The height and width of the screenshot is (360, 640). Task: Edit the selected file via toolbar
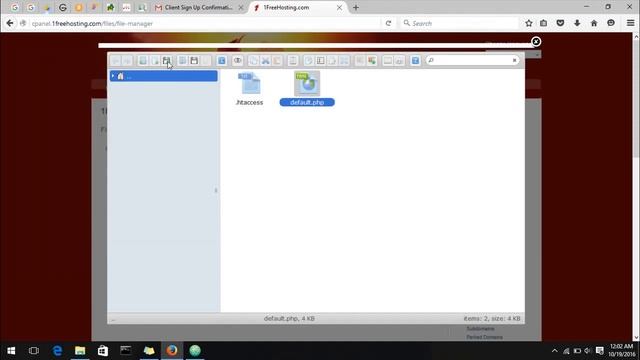tap(332, 61)
